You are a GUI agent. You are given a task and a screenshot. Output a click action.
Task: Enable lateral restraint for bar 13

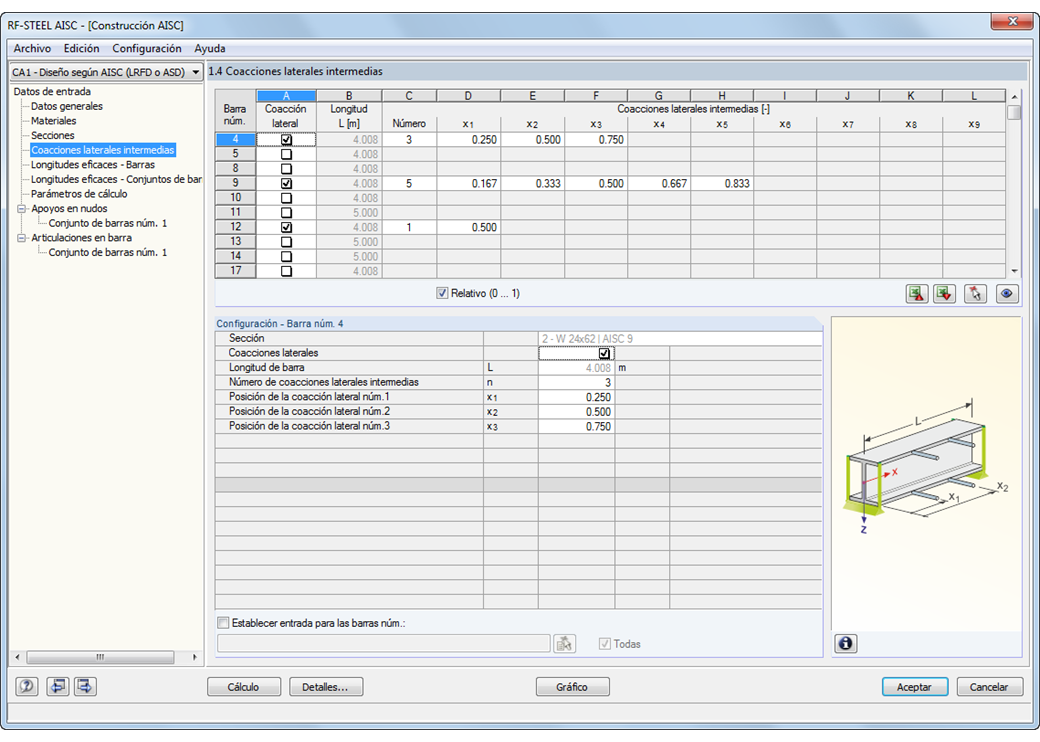tap(286, 242)
